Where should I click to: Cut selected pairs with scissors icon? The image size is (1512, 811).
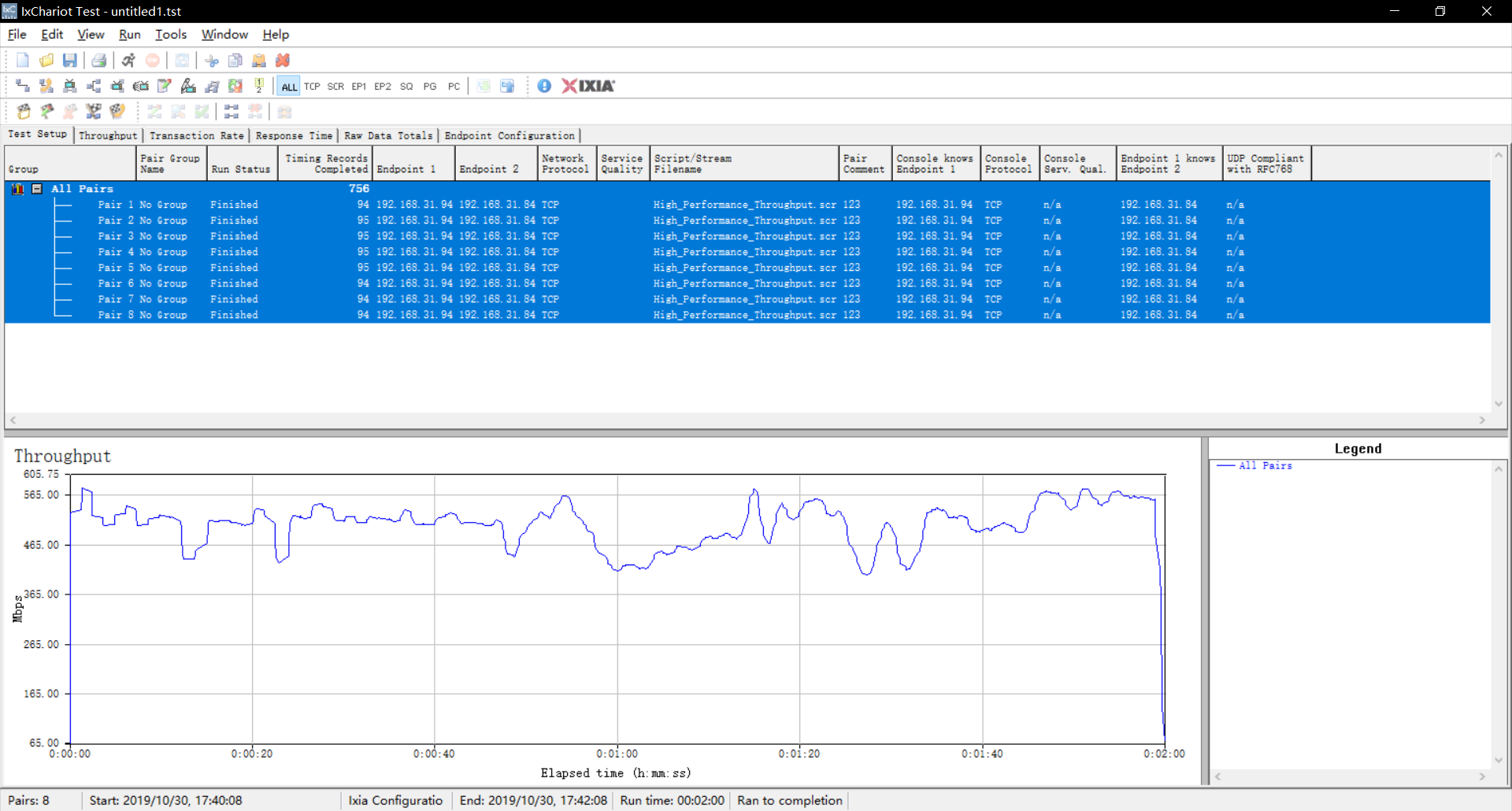(211, 61)
